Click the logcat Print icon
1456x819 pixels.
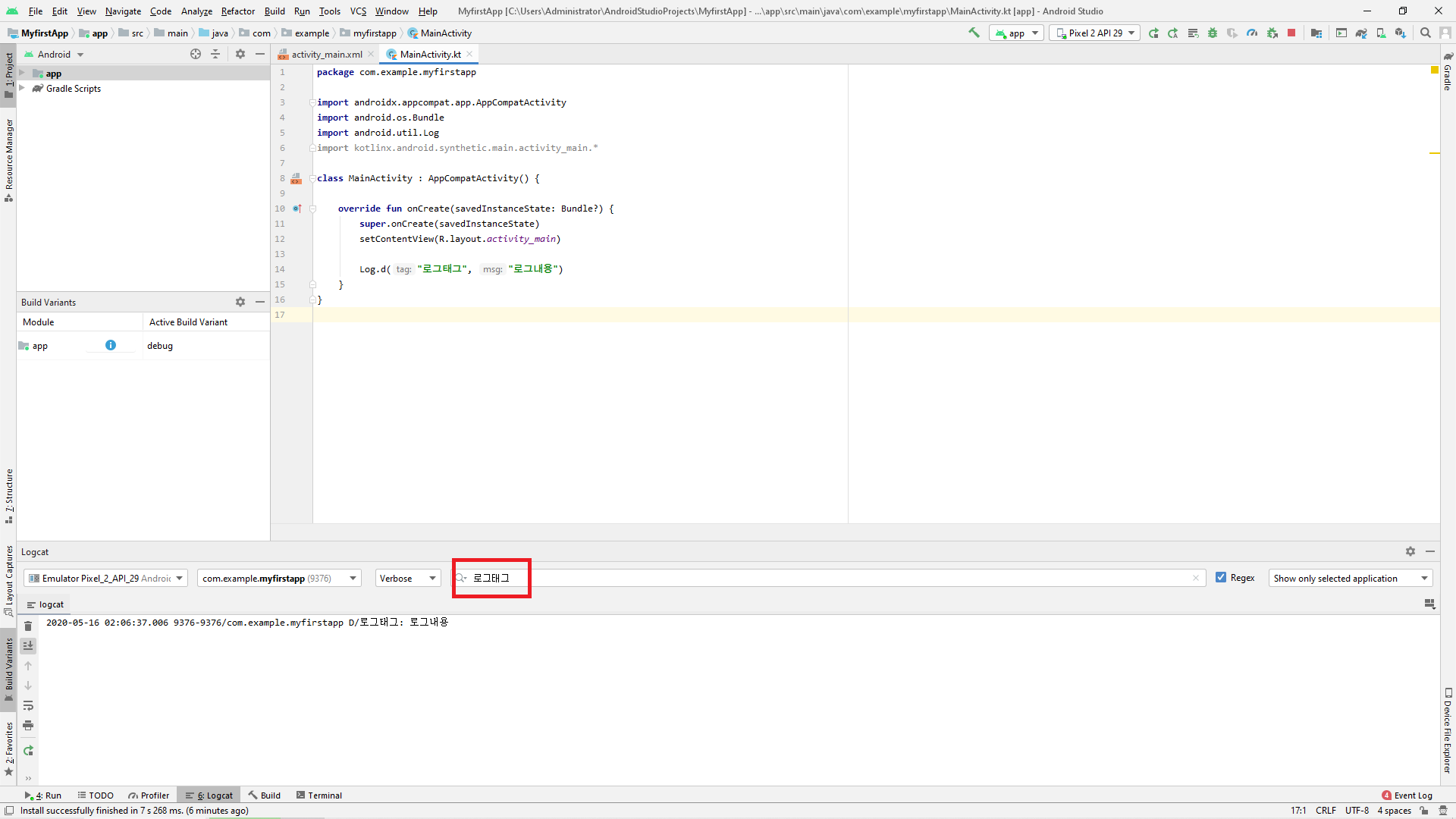[28, 726]
